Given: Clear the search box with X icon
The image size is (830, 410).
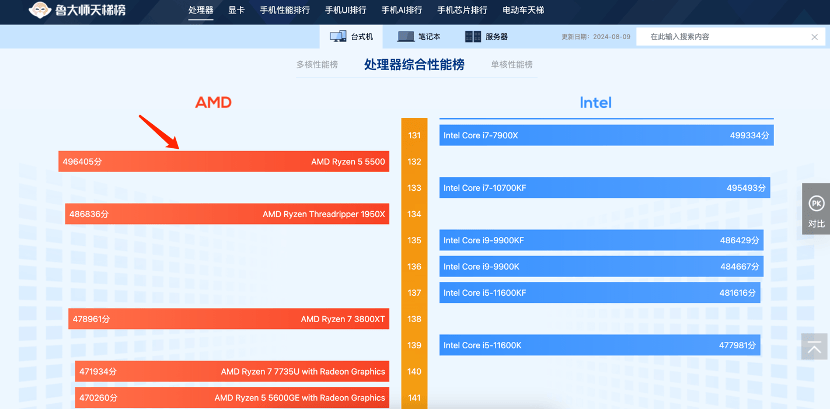Looking at the screenshot, I should [x=815, y=37].
